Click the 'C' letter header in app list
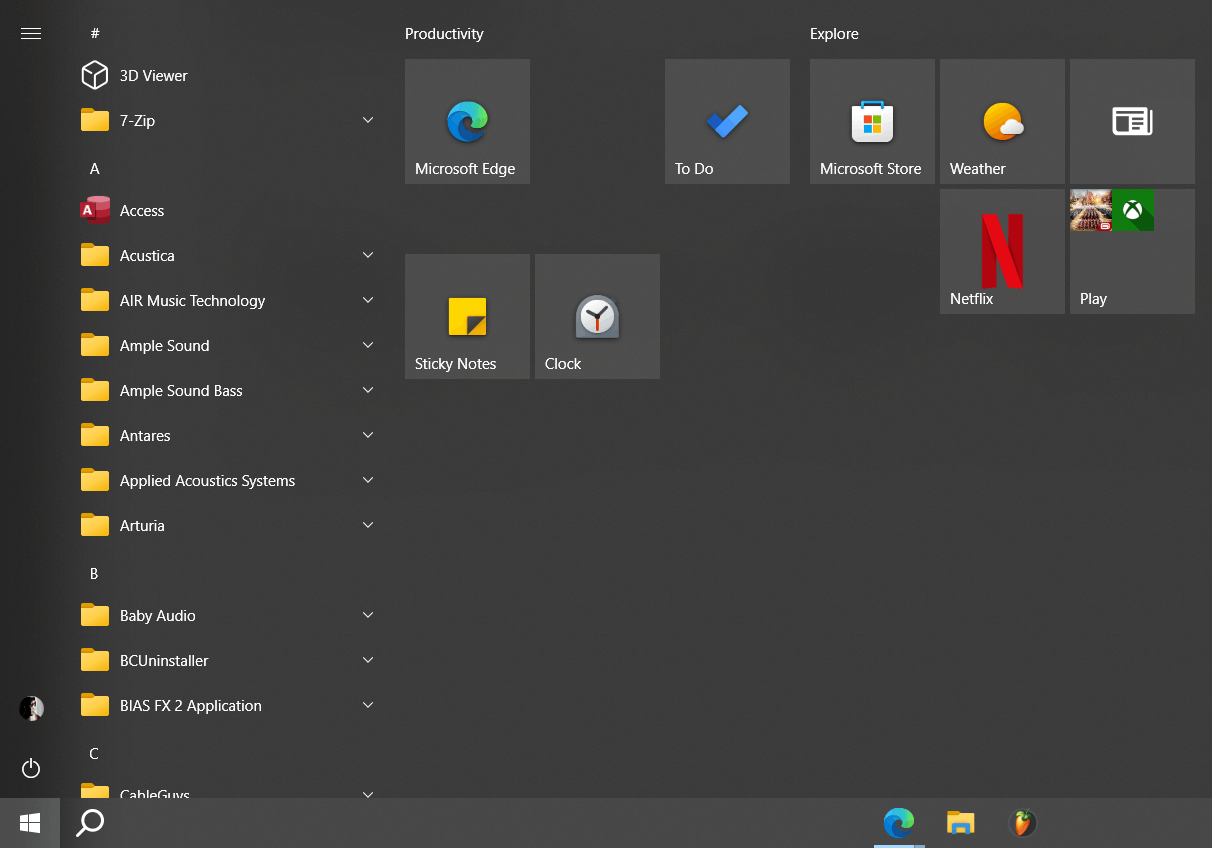This screenshot has height=848, width=1212. 94,754
